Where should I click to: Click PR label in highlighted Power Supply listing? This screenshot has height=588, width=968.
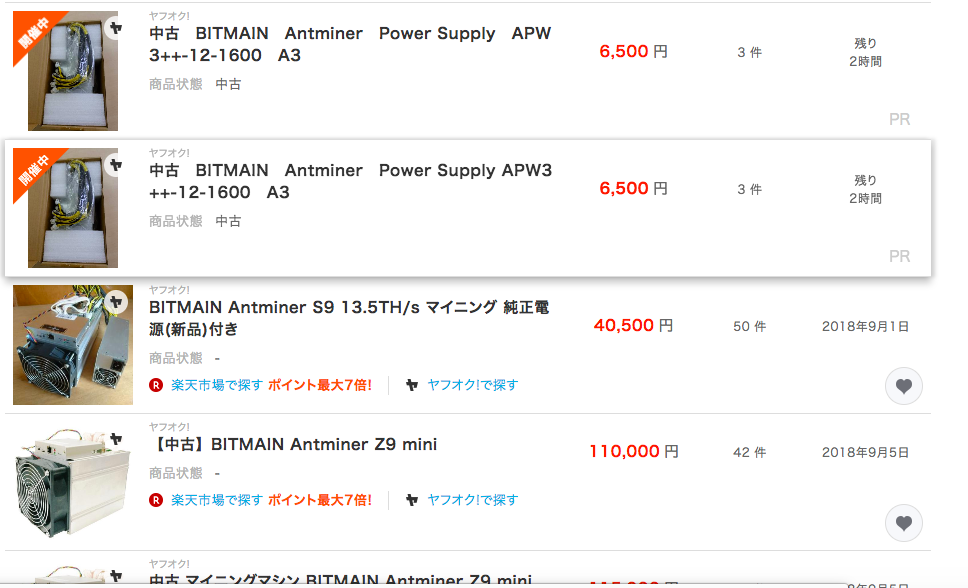[x=899, y=257]
